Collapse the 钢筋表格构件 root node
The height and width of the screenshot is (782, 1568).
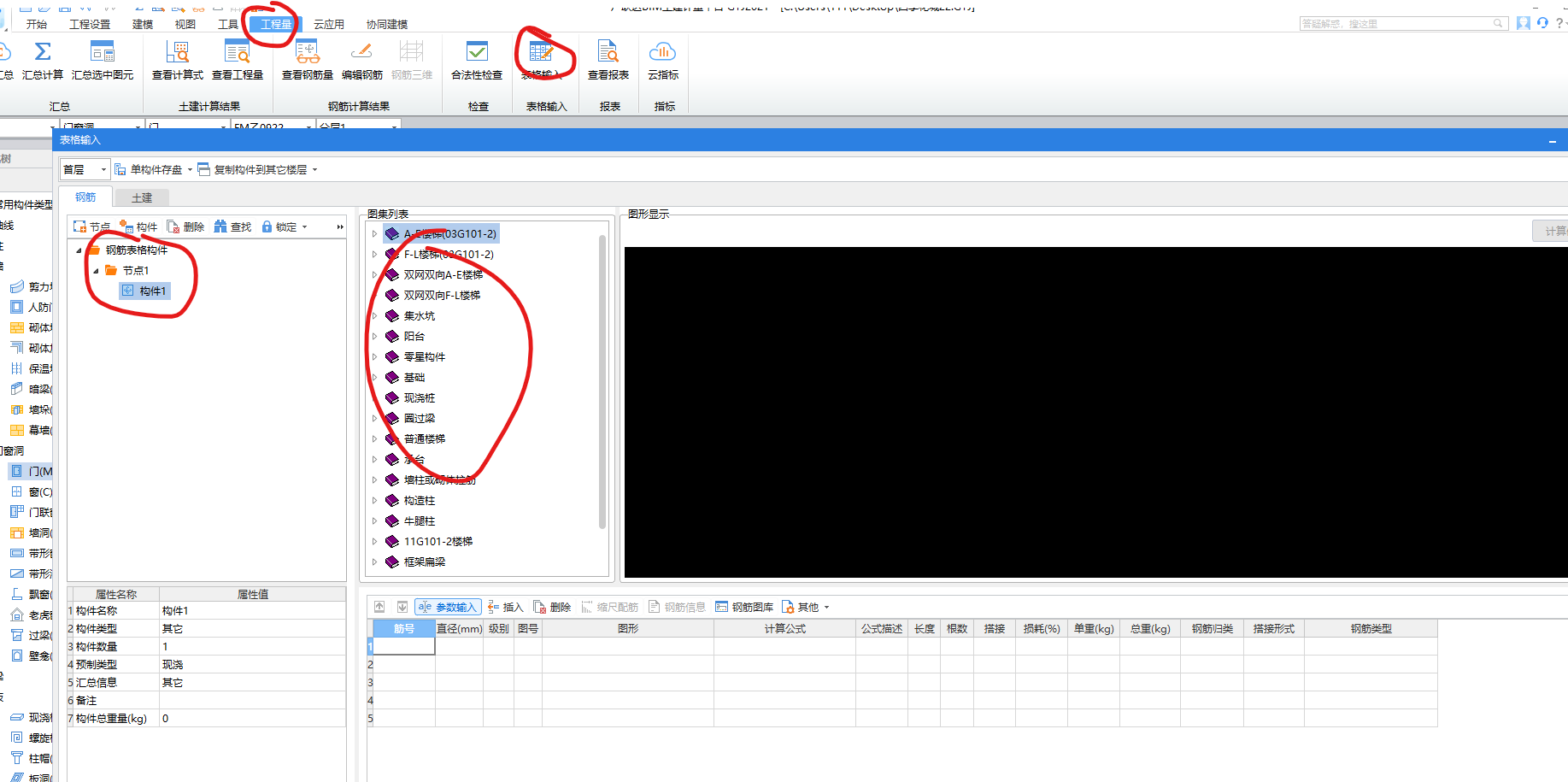[x=79, y=250]
